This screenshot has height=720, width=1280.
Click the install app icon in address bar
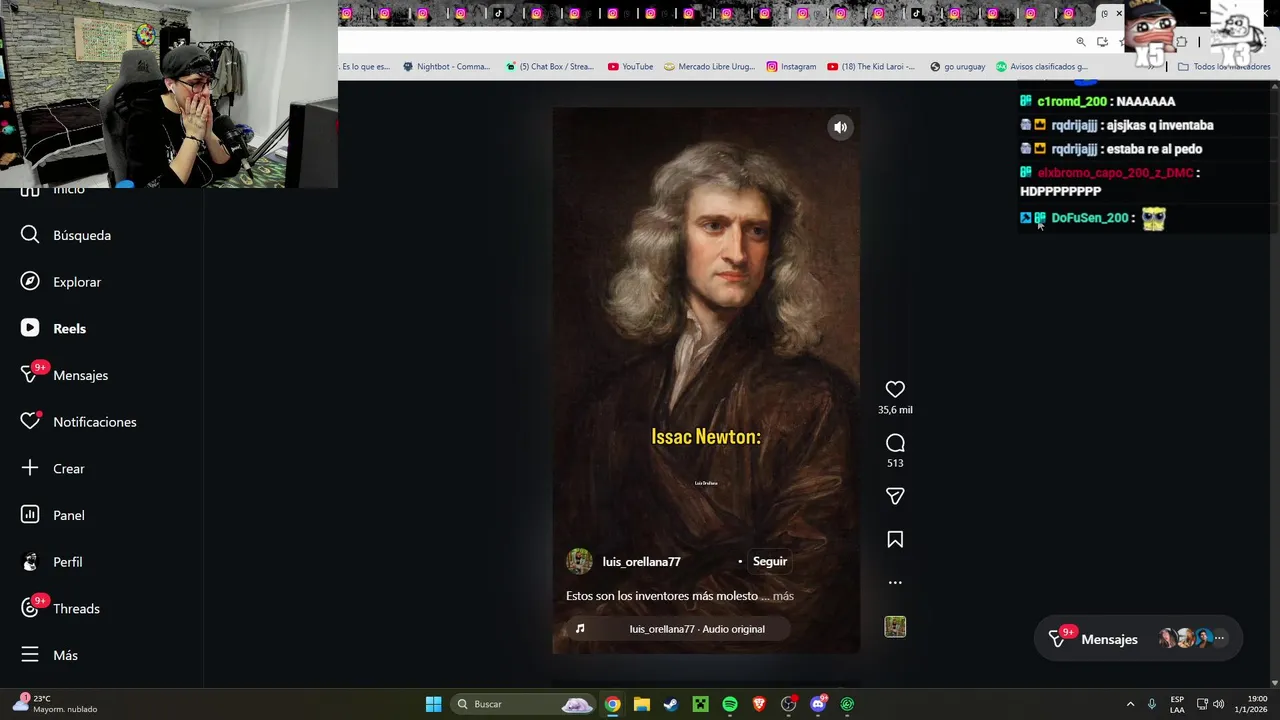tap(1102, 42)
